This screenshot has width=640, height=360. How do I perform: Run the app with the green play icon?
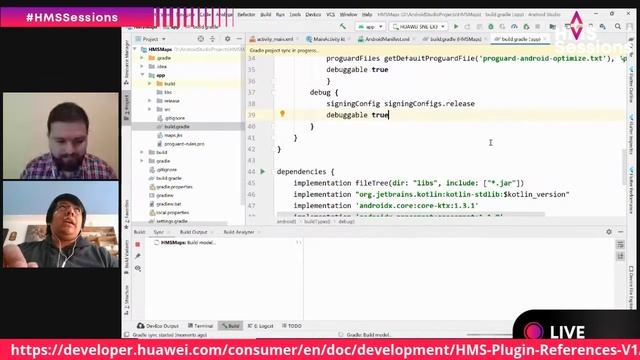(x=456, y=27)
